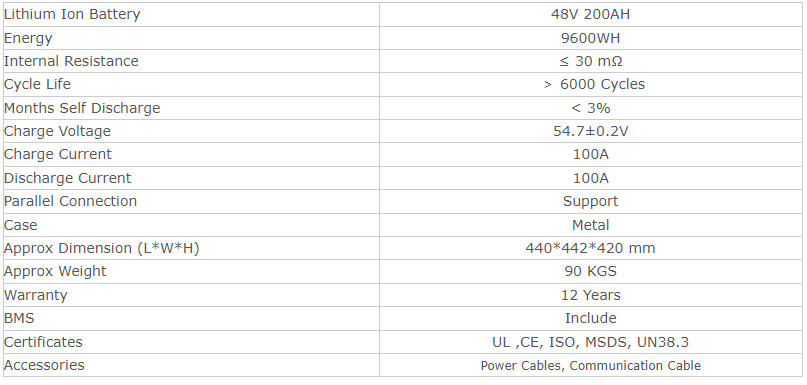The width and height of the screenshot is (807, 385).
Task: Click the Discharge Current label
Action: (67, 178)
